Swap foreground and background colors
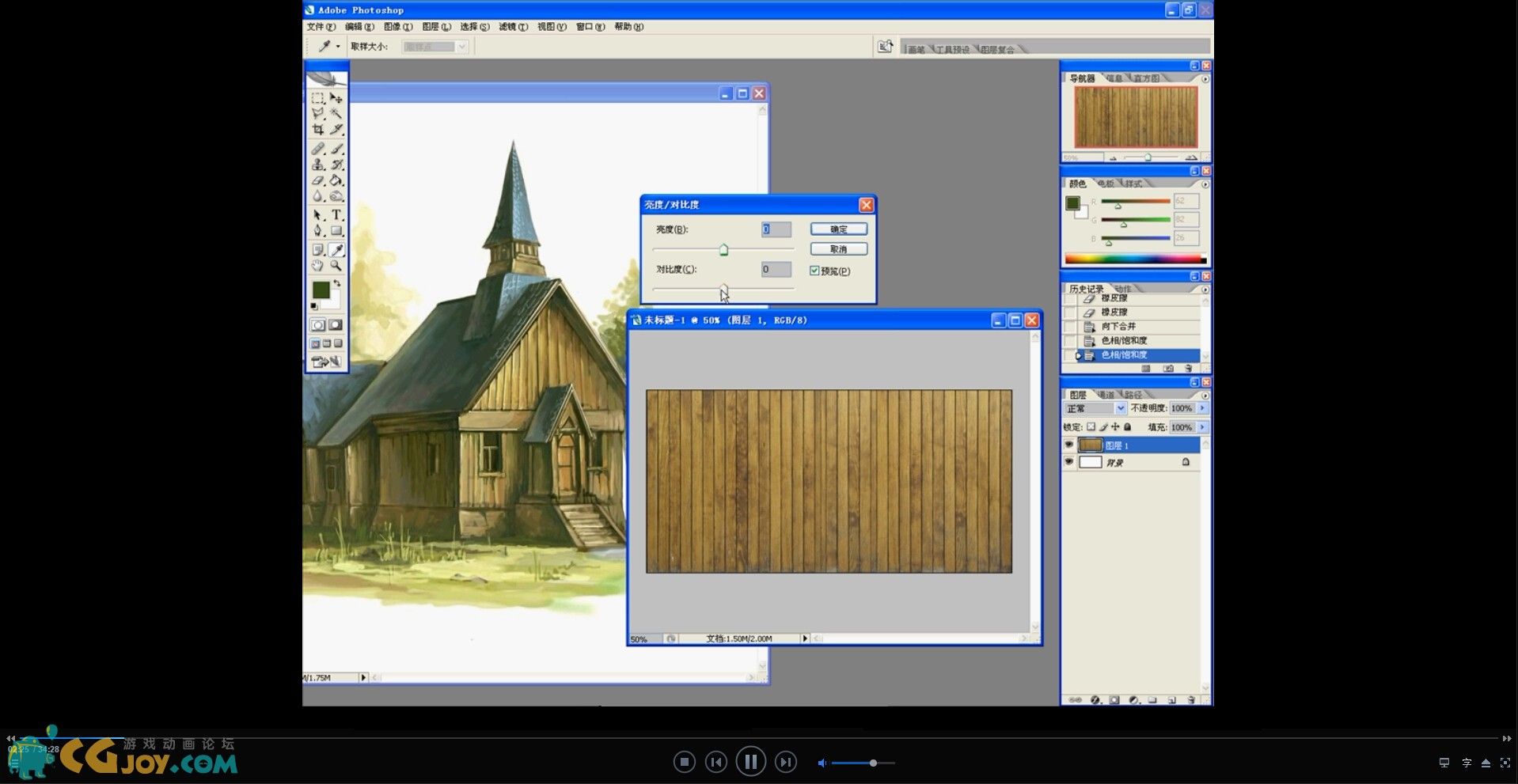 click(337, 283)
